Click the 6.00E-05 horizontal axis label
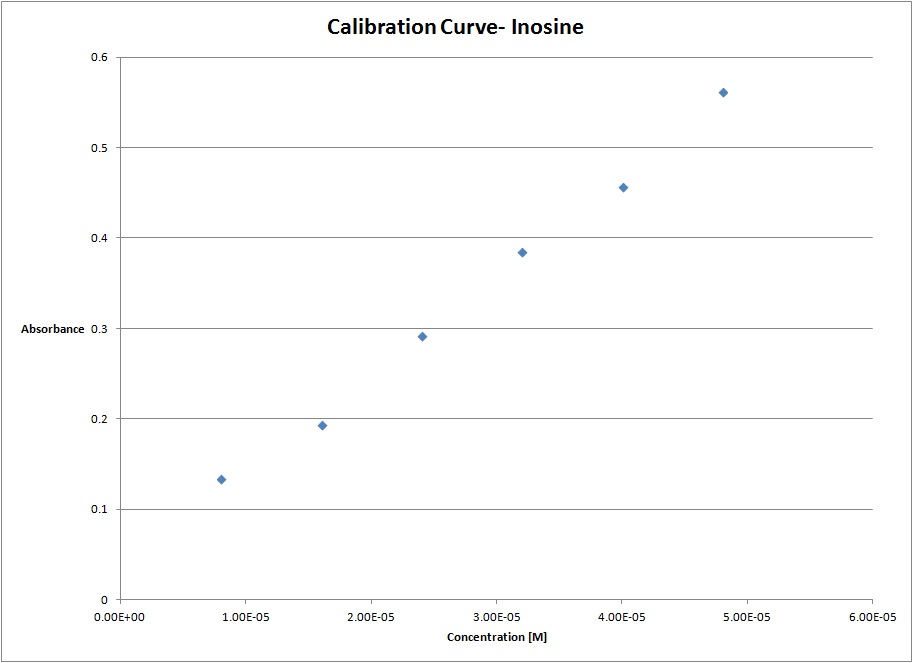 (871, 617)
